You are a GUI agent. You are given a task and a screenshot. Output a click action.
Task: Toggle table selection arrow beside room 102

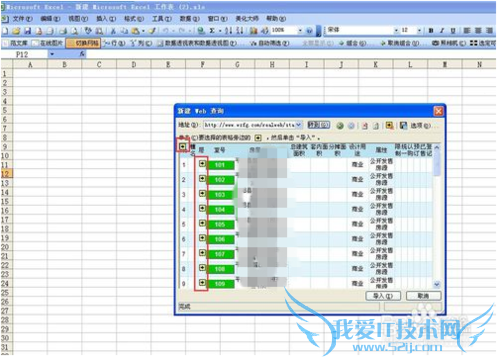pyautogui.click(x=202, y=178)
